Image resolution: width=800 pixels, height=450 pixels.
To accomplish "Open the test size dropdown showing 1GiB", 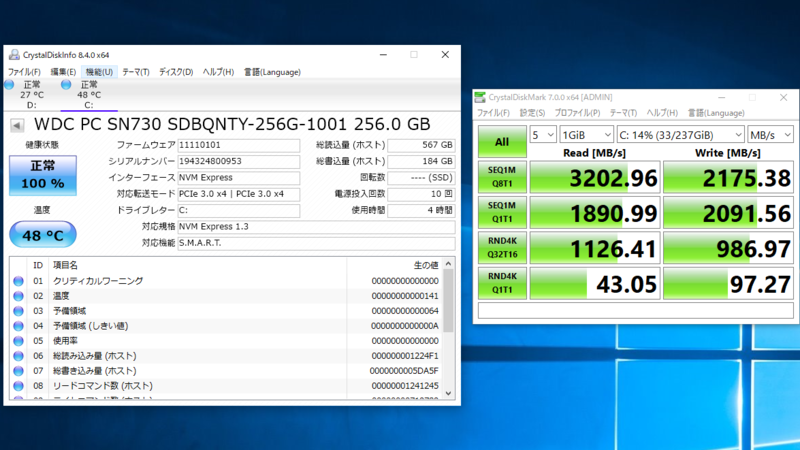I will 586,135.
